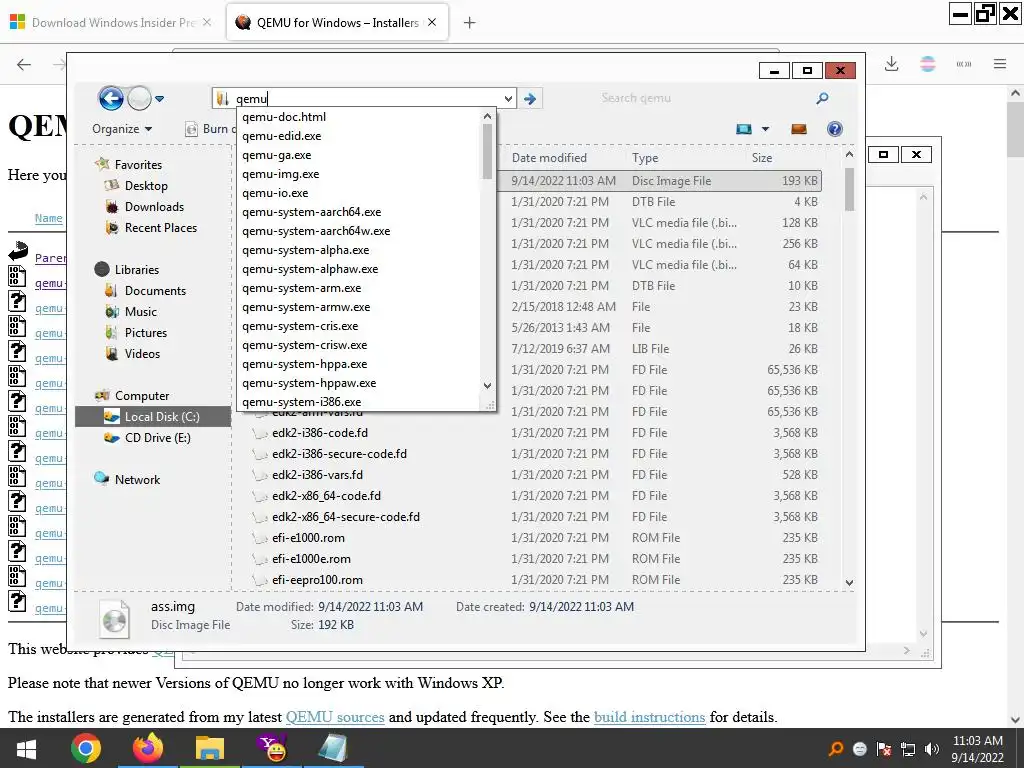Close the Windows Insider Preview tab

tap(207, 22)
